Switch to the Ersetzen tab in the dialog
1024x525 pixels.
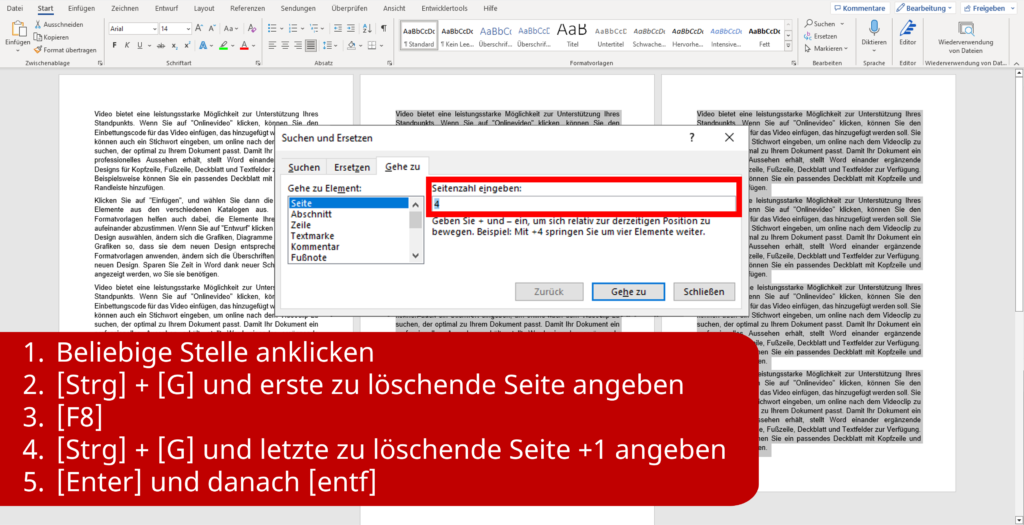coord(352,167)
